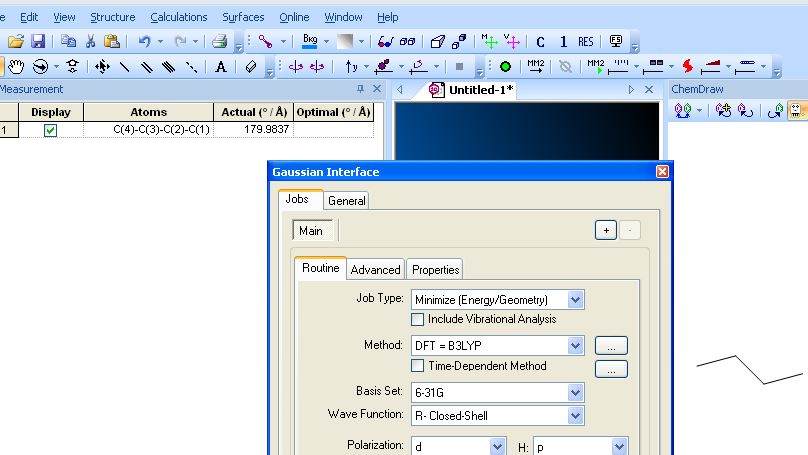Close the Gaussian Interface dialog
Image resolution: width=808 pixels, height=455 pixels.
[x=662, y=172]
